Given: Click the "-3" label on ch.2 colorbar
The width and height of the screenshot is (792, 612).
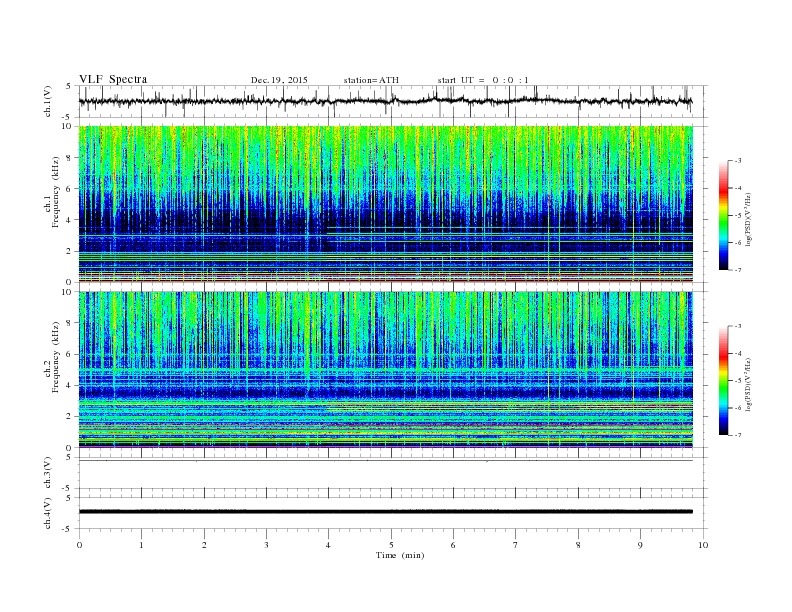Looking at the screenshot, I should tap(738, 326).
